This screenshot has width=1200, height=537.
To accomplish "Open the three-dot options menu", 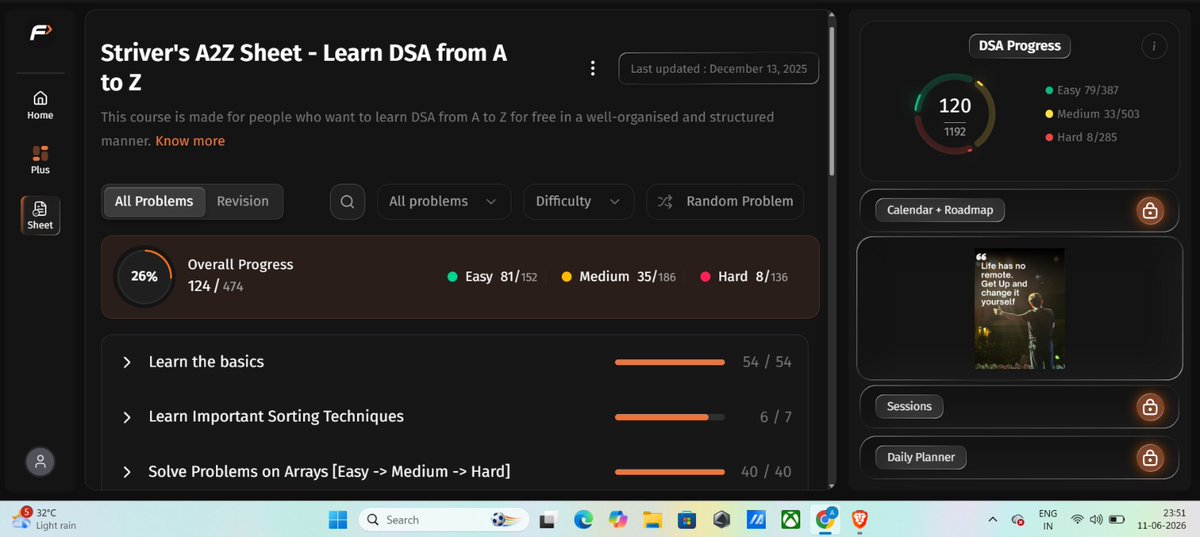I will (x=593, y=68).
